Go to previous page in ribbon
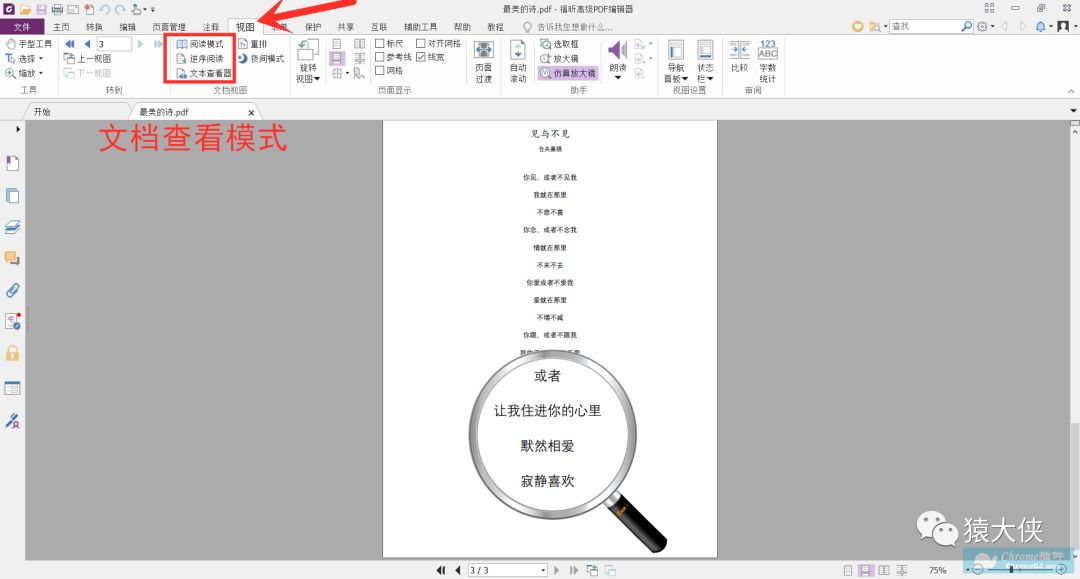1080x579 pixels. point(87,43)
